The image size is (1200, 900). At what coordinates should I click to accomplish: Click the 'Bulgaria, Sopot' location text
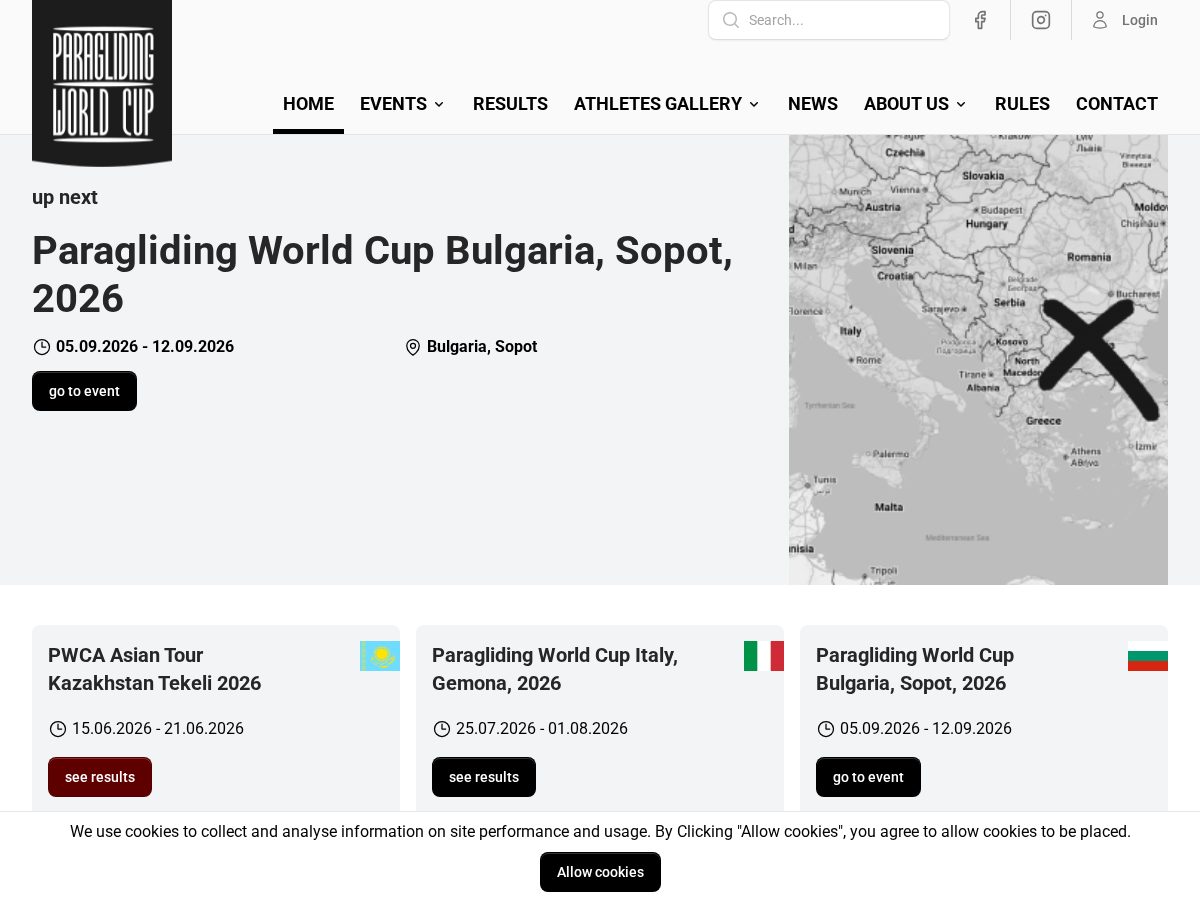(x=482, y=347)
